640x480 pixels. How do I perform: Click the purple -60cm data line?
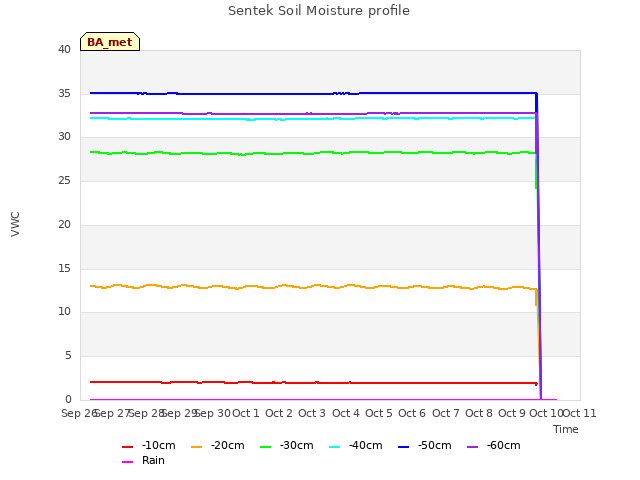click(x=286, y=114)
